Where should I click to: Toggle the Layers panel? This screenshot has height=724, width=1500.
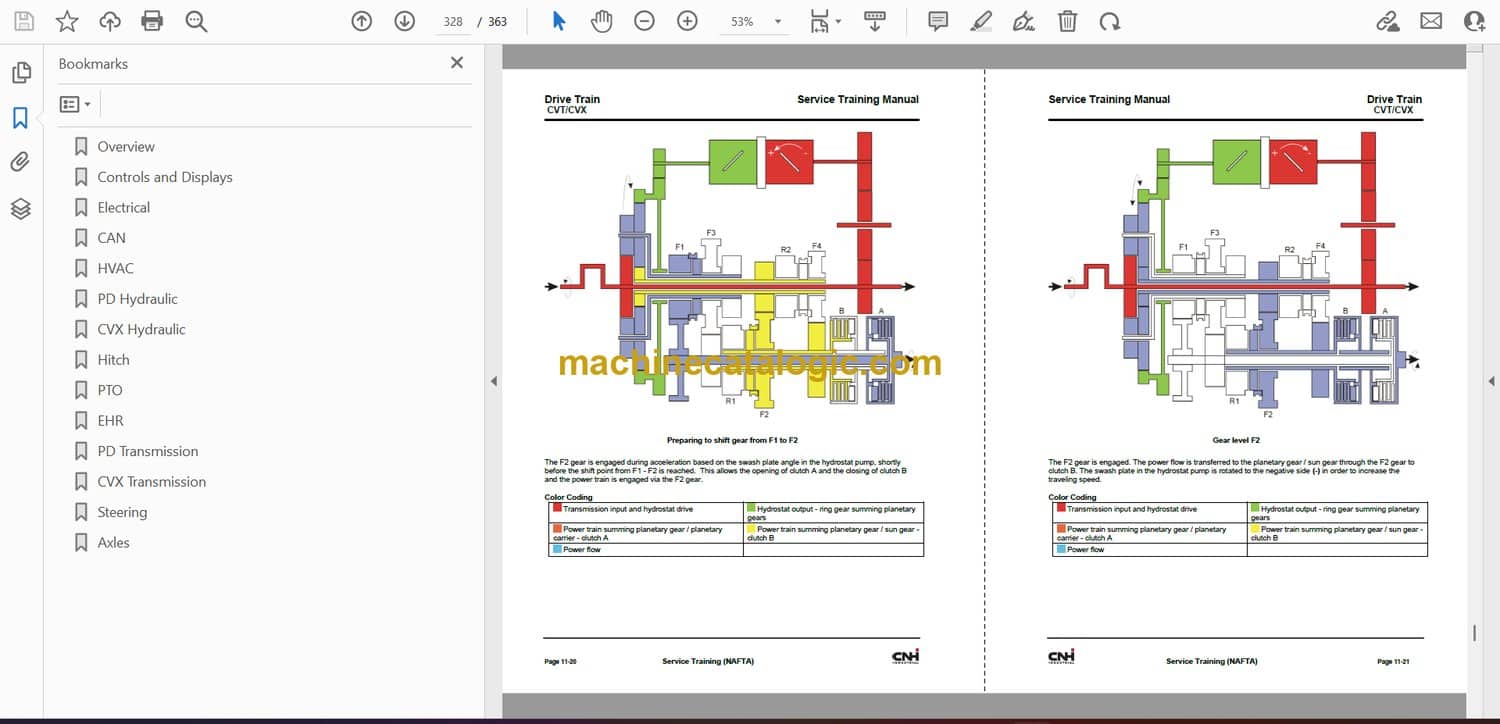click(20, 208)
